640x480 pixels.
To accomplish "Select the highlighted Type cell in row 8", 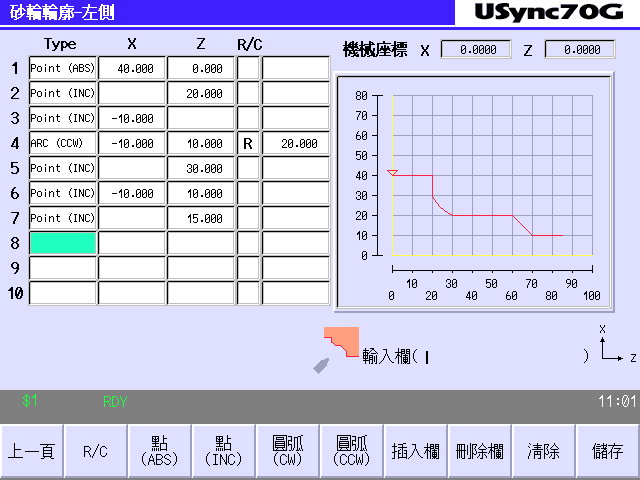I will click(x=62, y=243).
